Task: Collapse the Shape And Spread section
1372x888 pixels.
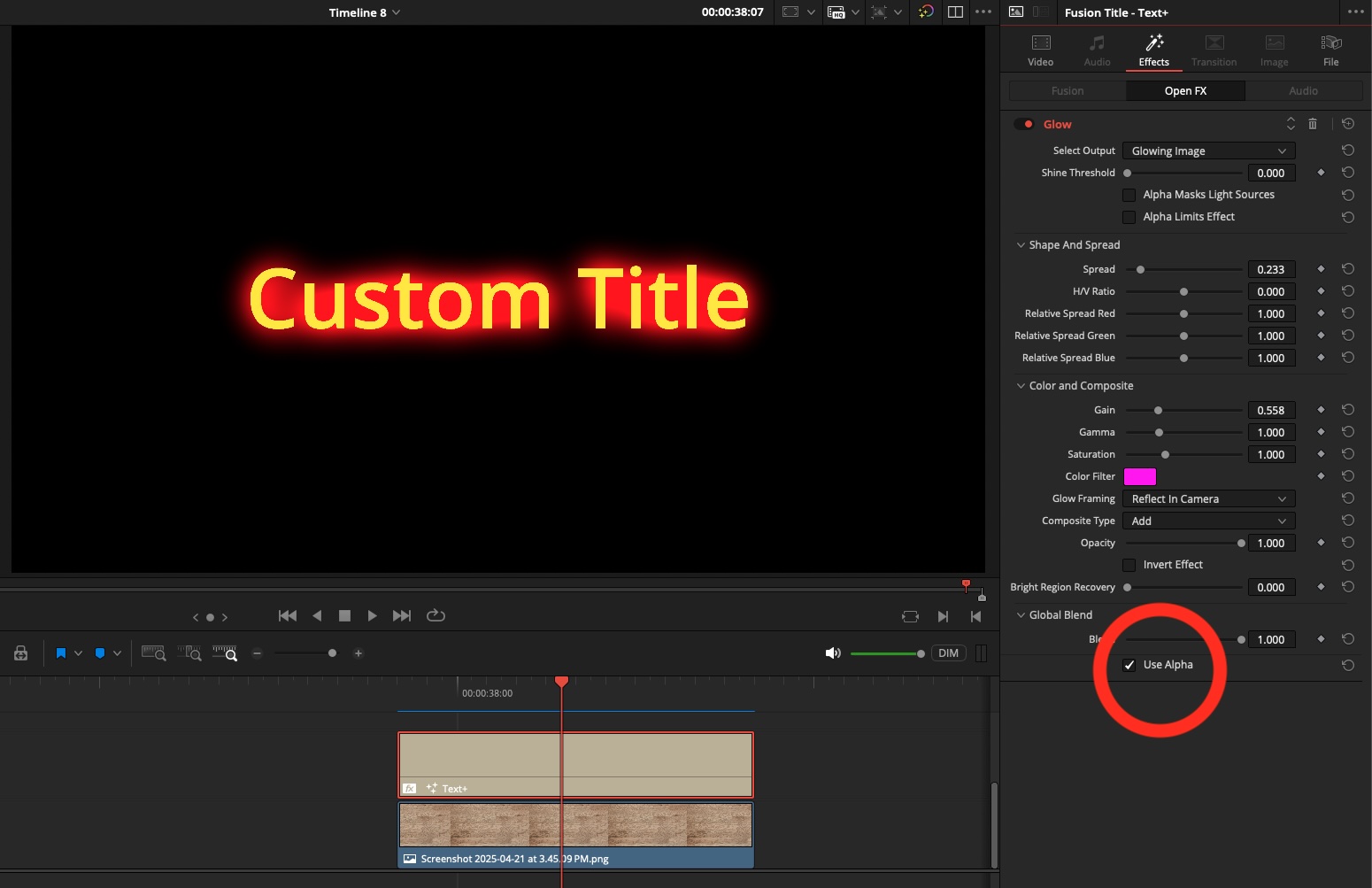Action: tap(1021, 245)
